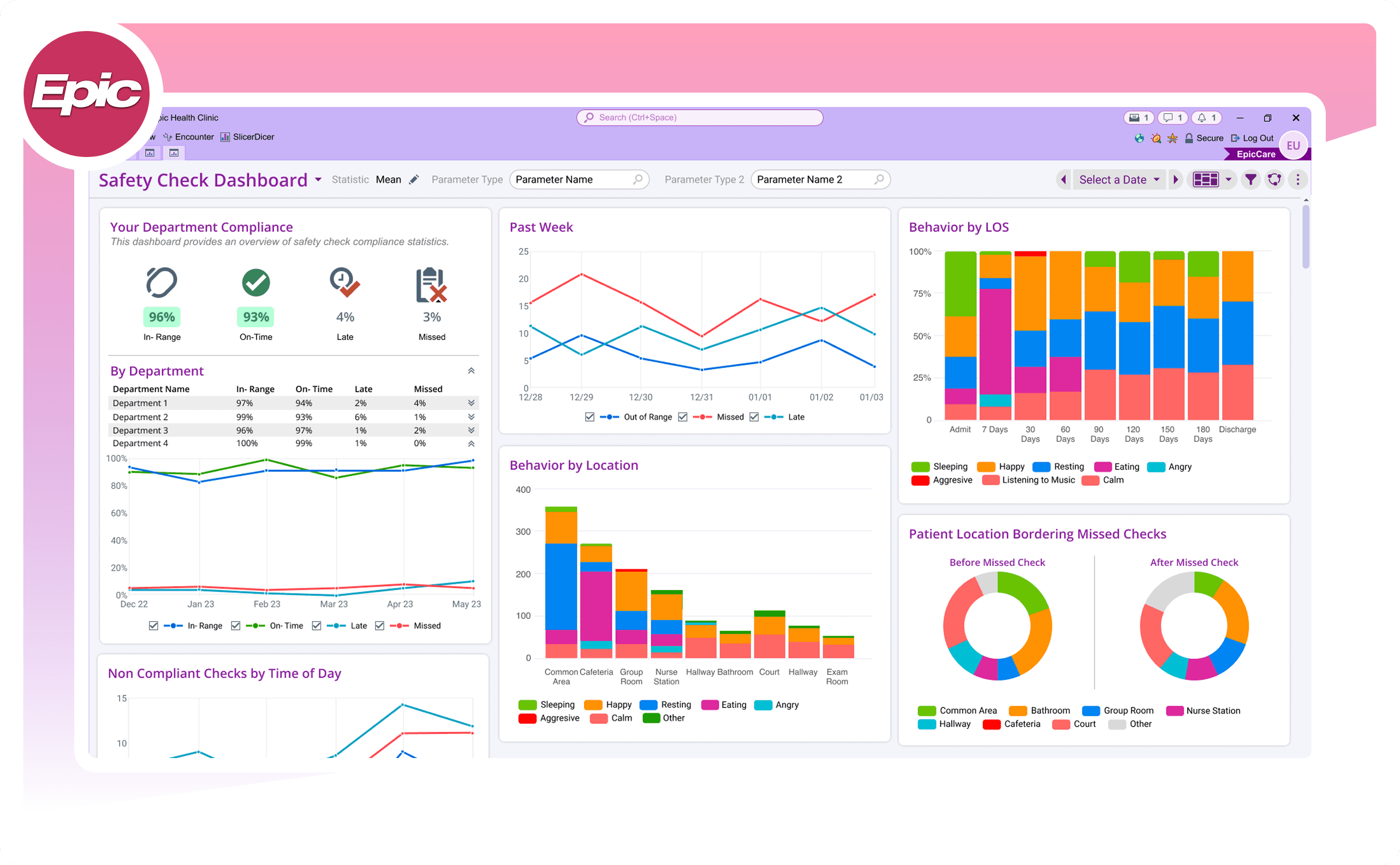Open the three-dot more options menu
Screen dimensions: 1400x865
coord(1298,180)
